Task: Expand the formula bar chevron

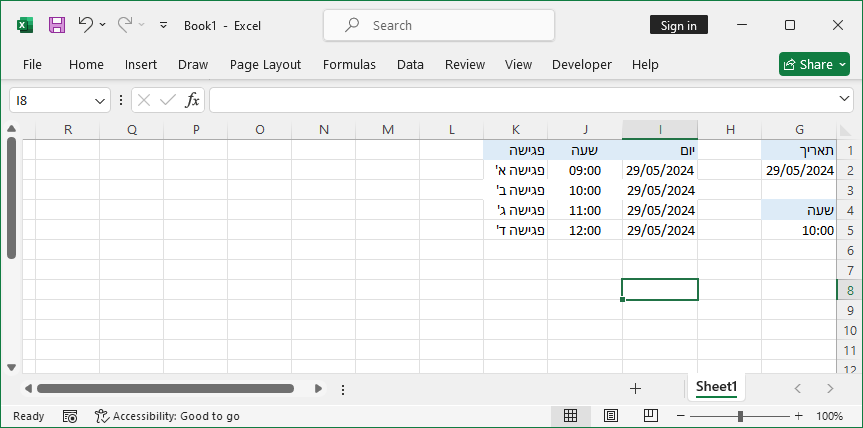Action: [x=845, y=100]
